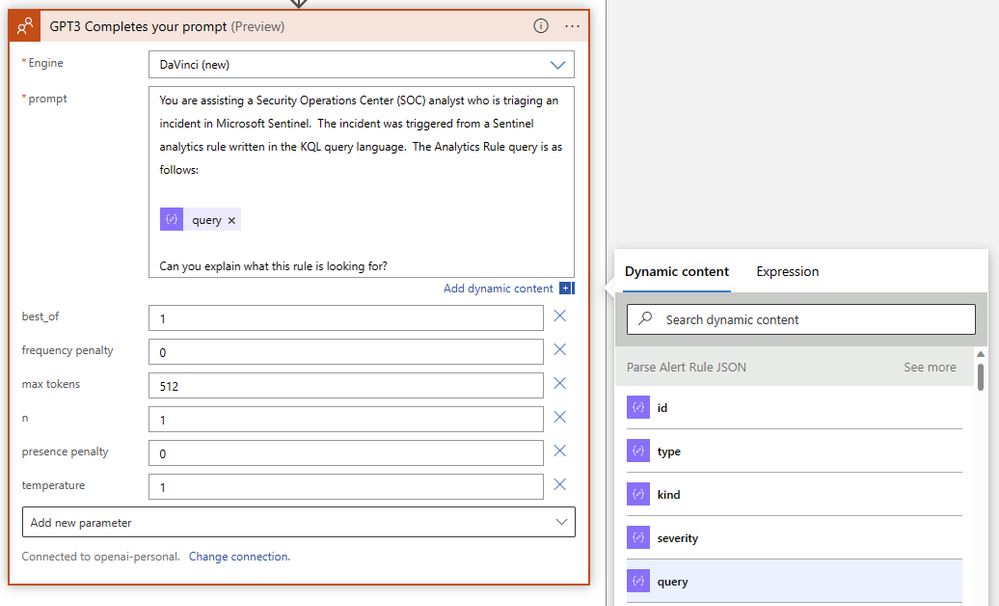
Task: Delete the temperature parameter row
Action: tap(560, 485)
